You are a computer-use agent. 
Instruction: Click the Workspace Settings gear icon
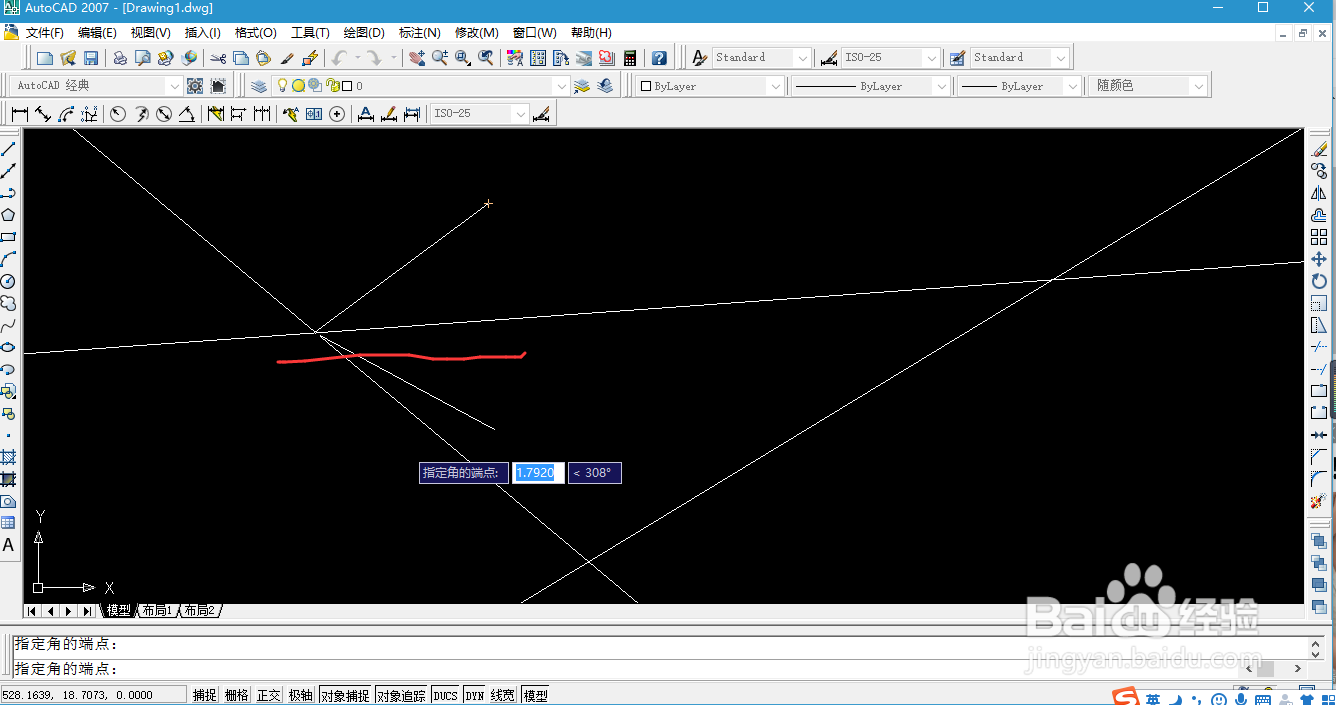click(x=195, y=86)
